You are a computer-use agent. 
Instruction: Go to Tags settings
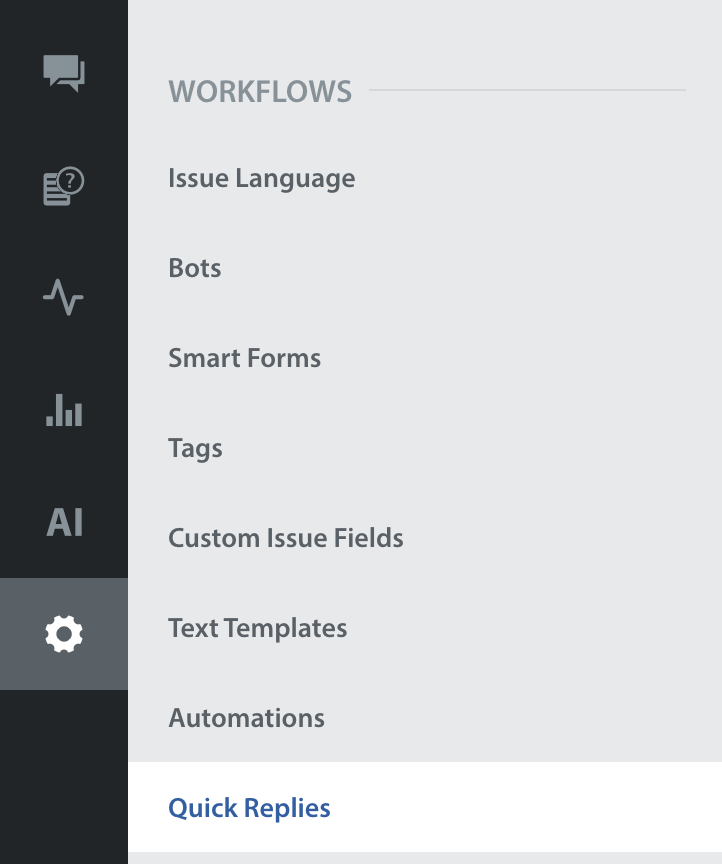point(195,449)
